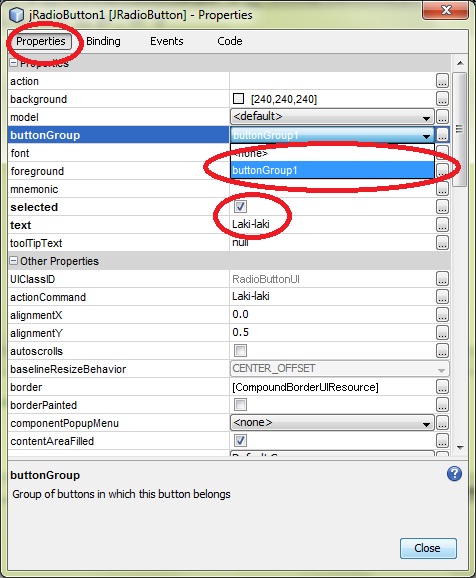This screenshot has height=578, width=476.
Task: Open the custom editor button for autoscrolls
Action: 442,351
